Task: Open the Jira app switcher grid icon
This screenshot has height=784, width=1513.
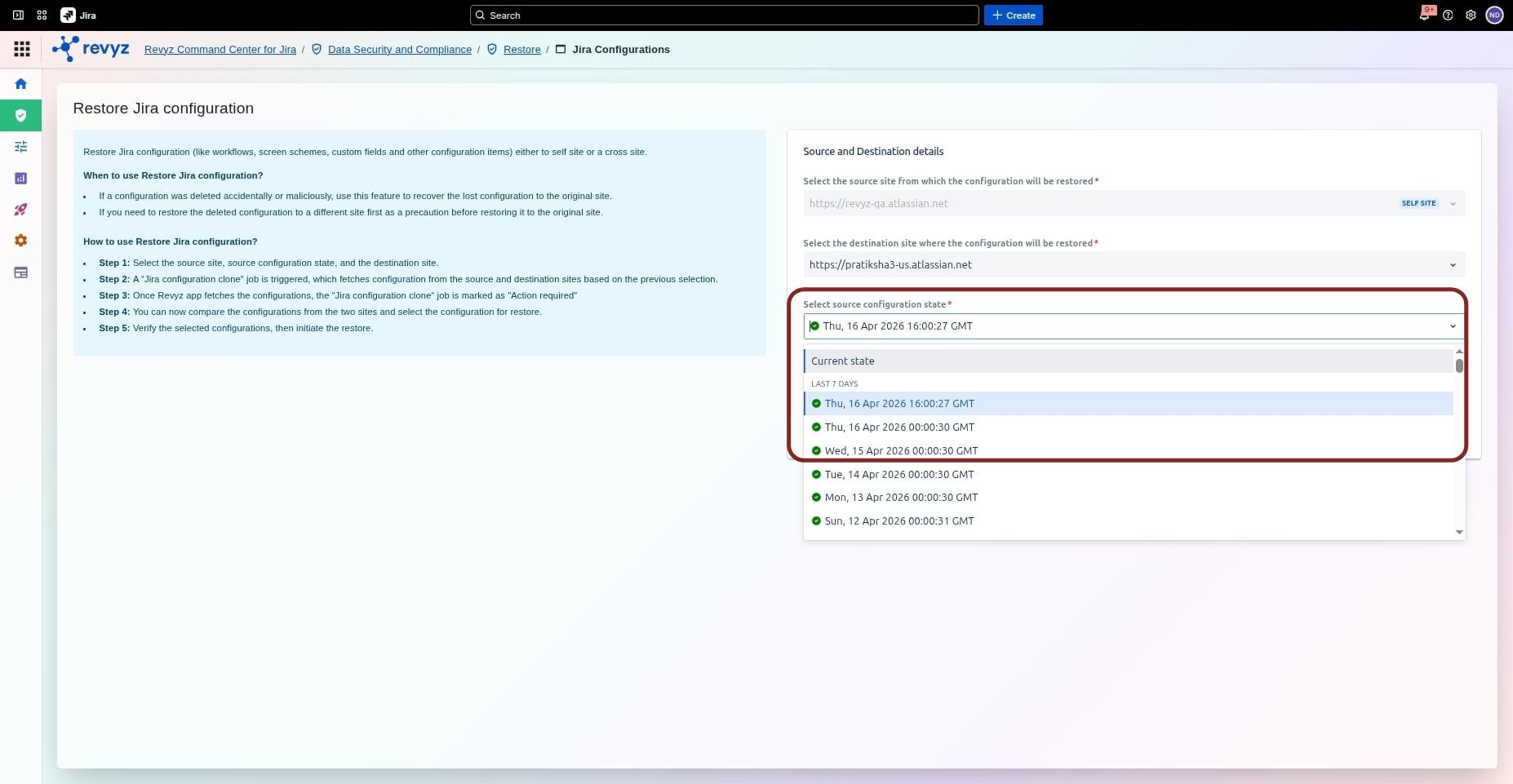Action: click(42, 15)
